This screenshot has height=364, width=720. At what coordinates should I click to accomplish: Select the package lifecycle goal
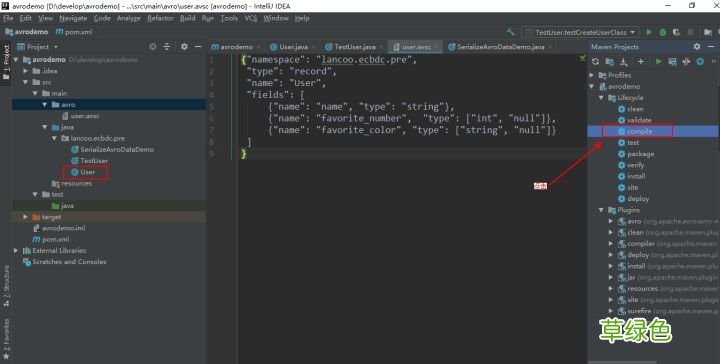636,154
